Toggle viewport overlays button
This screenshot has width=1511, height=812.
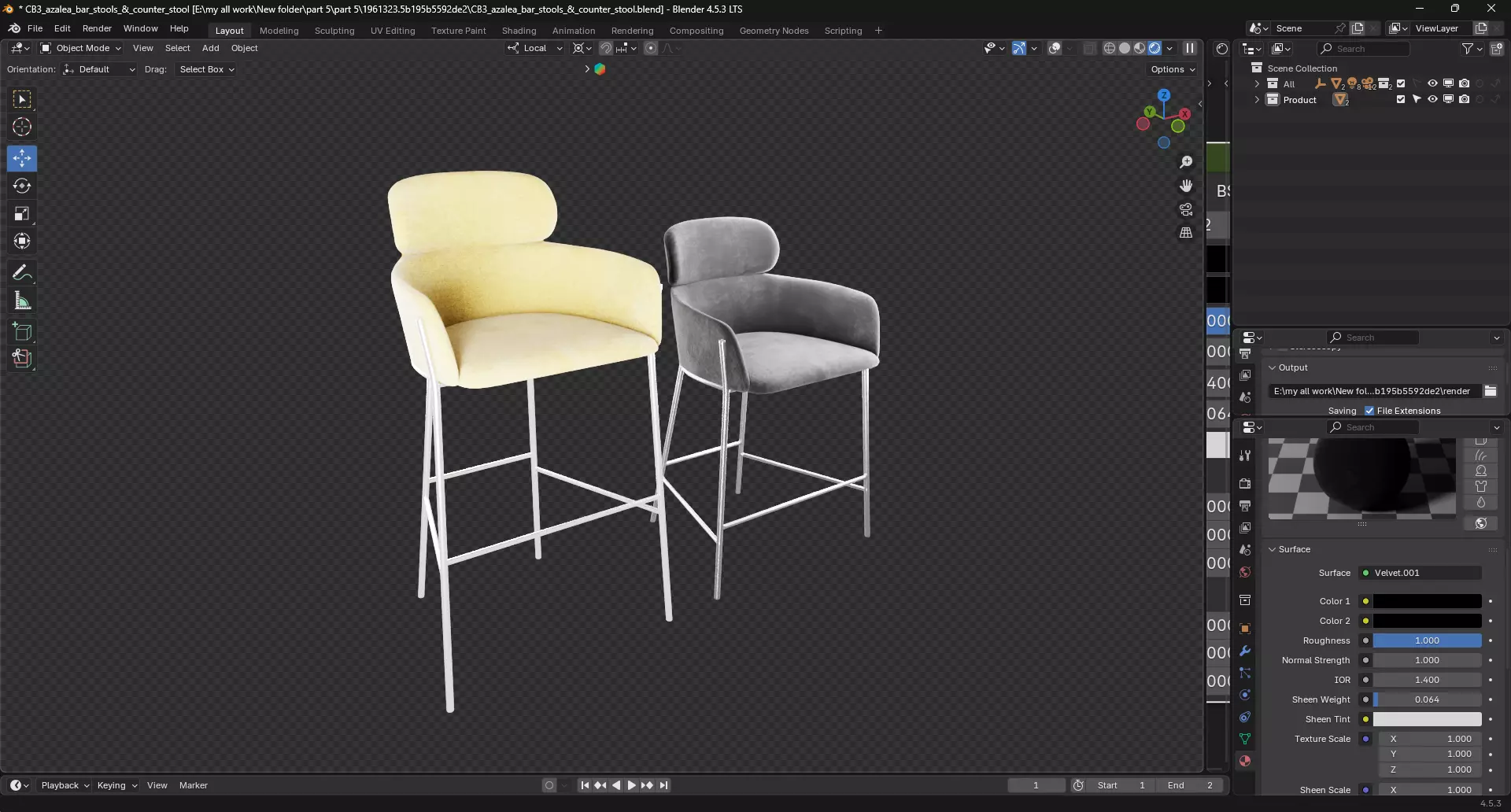point(1055,48)
